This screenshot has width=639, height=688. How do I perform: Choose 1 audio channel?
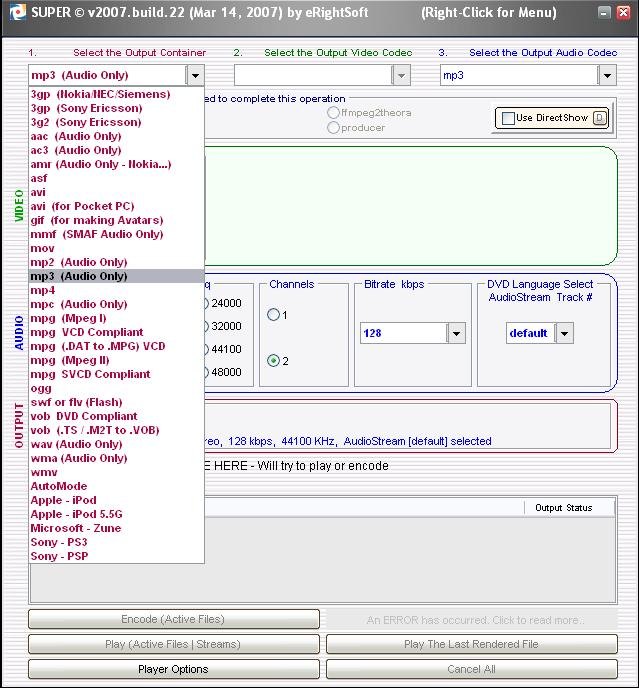[x=273, y=315]
